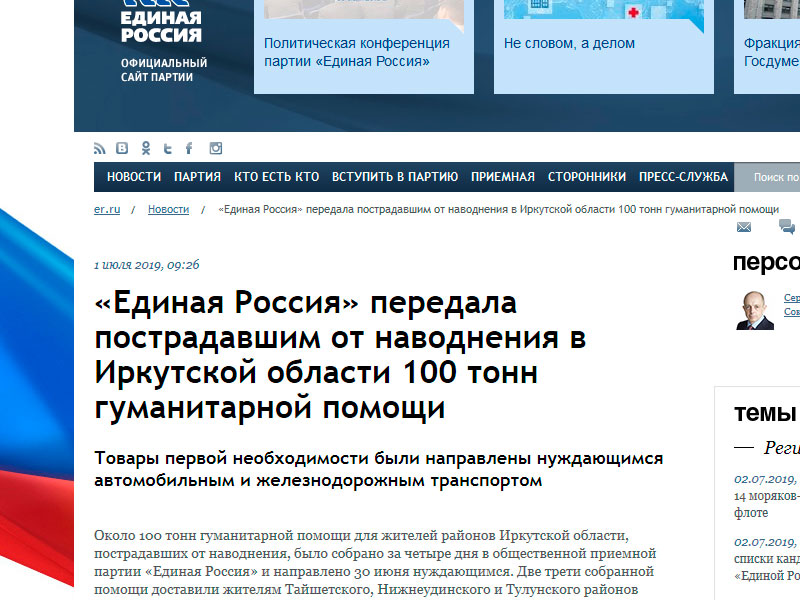Select Сторонники in the navigation bar

point(587,177)
